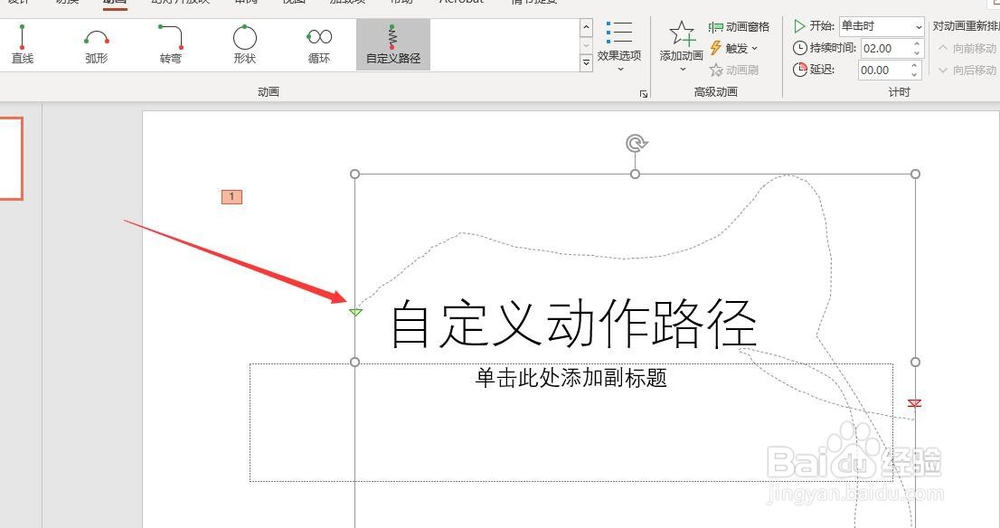Viewport: 1000px width, 528px height.
Task: Click the subtitle placeholder 单击此处添加副标题
Action: (571, 378)
